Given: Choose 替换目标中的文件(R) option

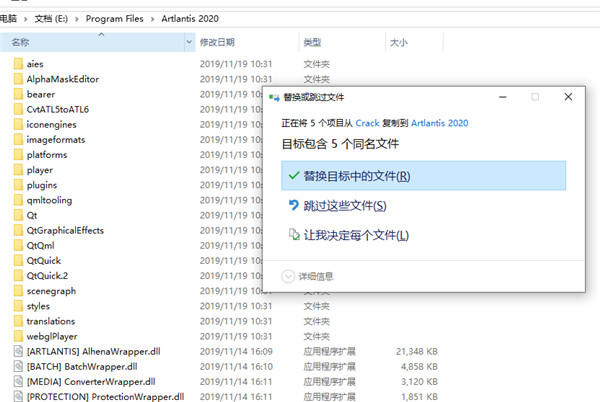Looking at the screenshot, I should (x=424, y=176).
